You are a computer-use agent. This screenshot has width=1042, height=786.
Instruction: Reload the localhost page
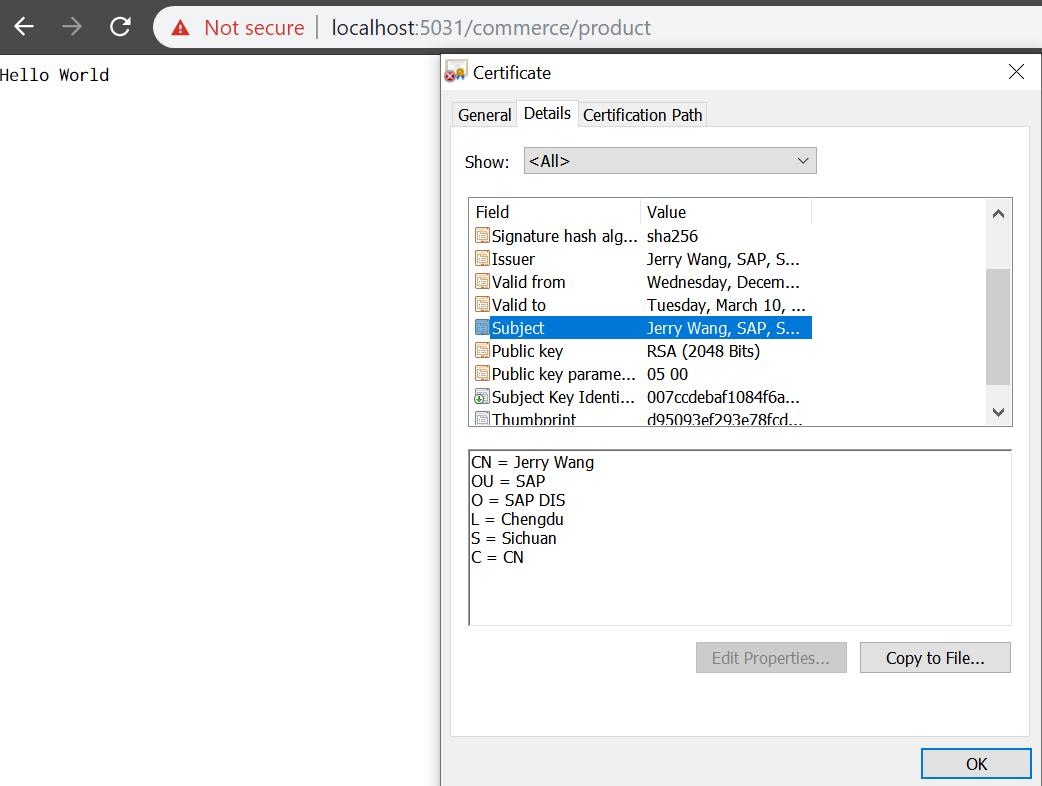(x=120, y=27)
